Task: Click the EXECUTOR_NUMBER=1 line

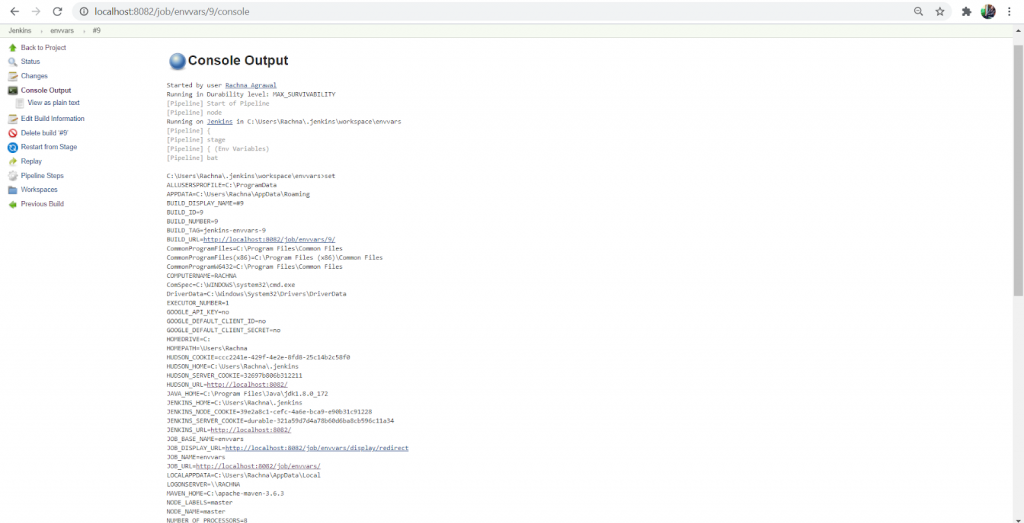Action: click(x=198, y=304)
